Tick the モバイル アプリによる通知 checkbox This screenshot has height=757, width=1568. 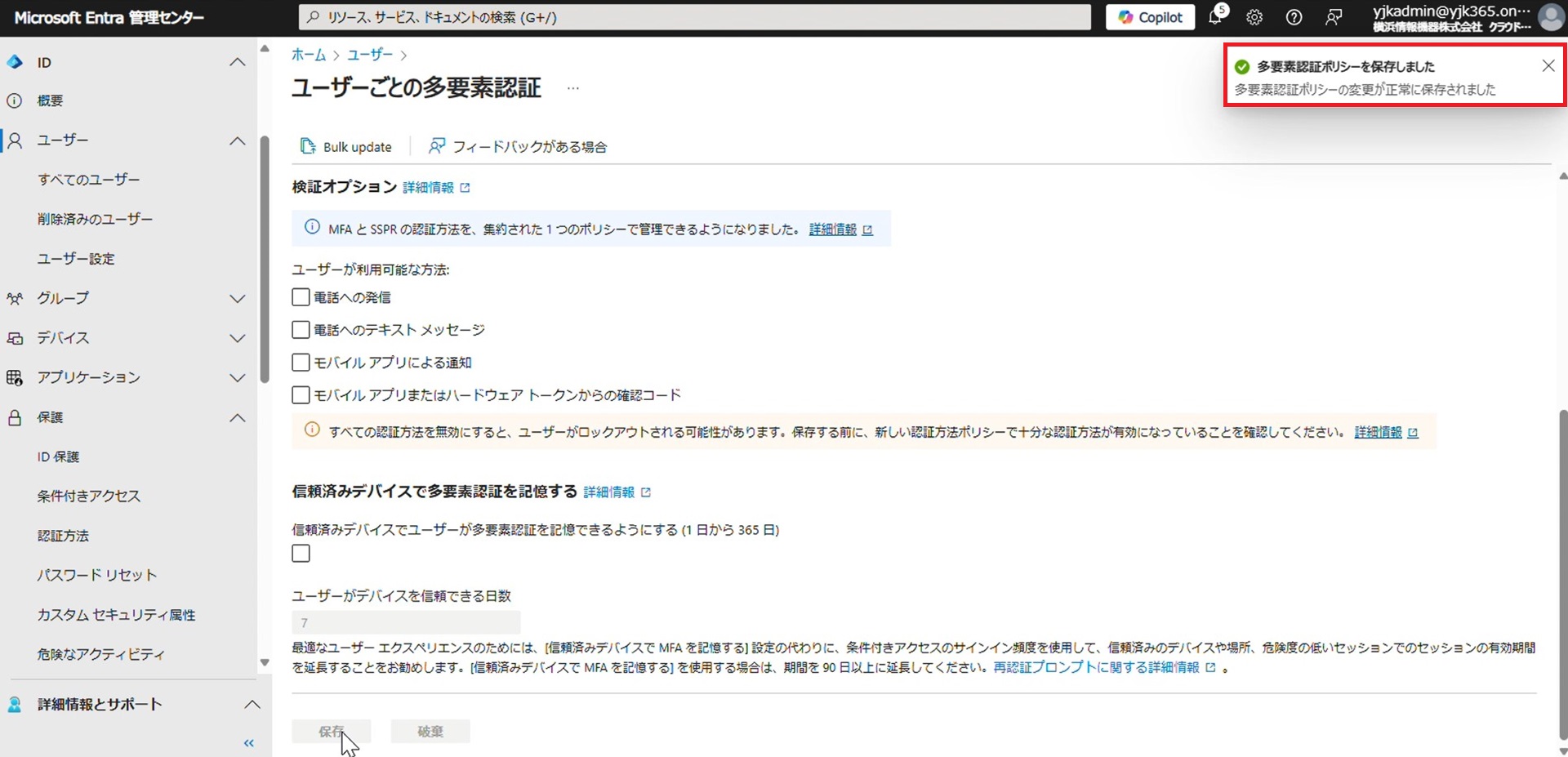tap(301, 363)
